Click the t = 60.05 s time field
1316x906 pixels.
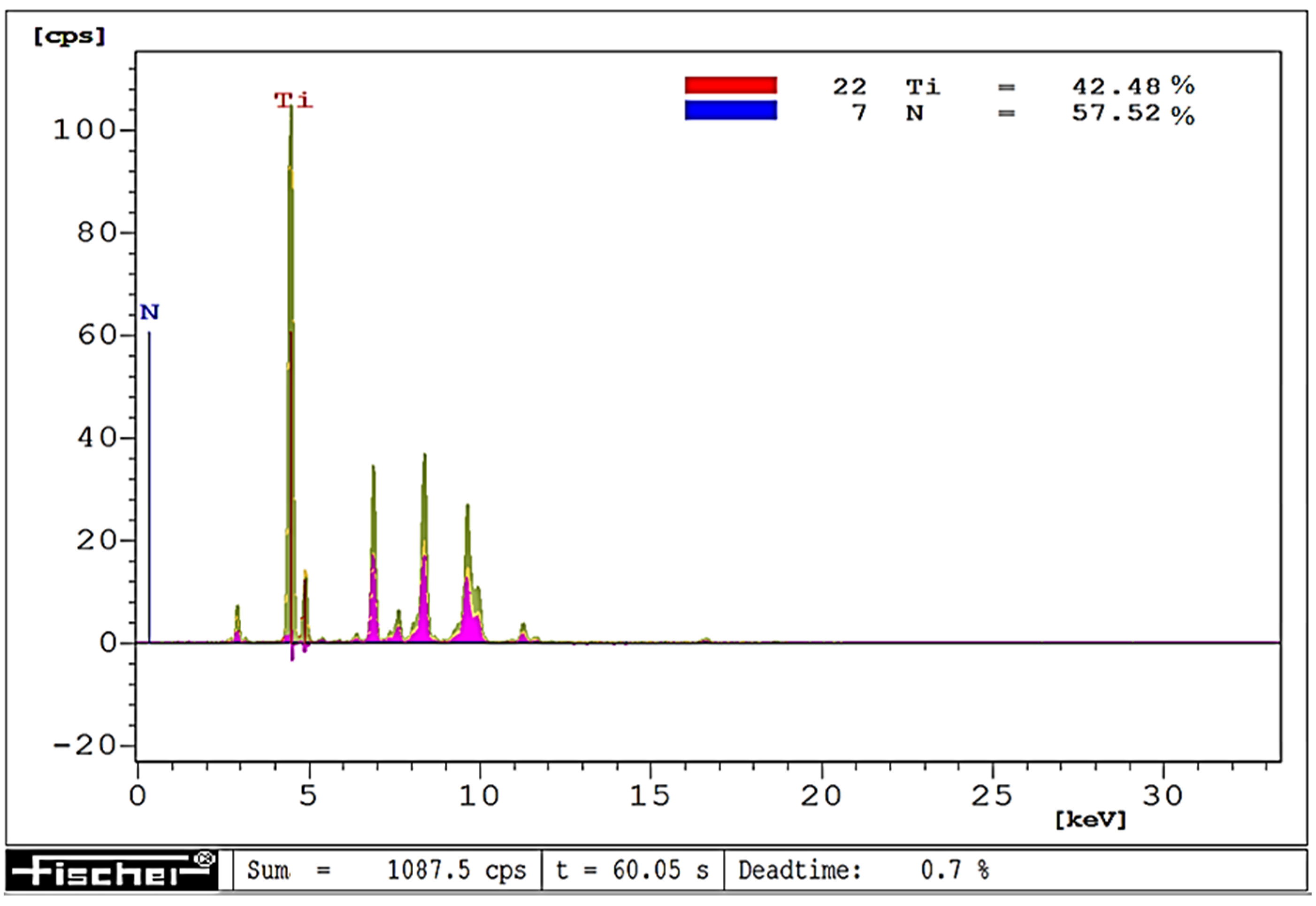coord(633,871)
